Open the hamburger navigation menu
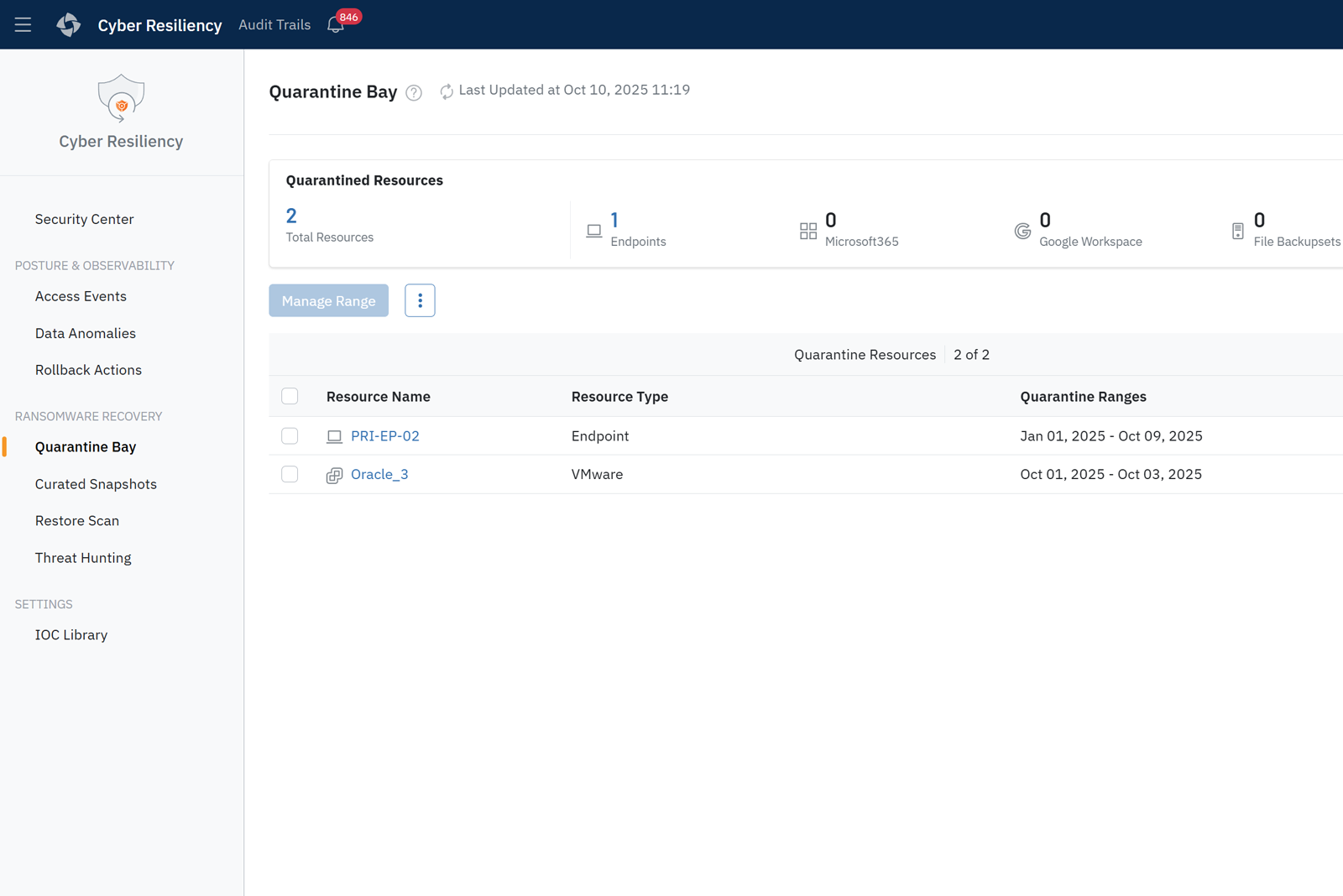This screenshot has width=1343, height=896. [x=23, y=24]
